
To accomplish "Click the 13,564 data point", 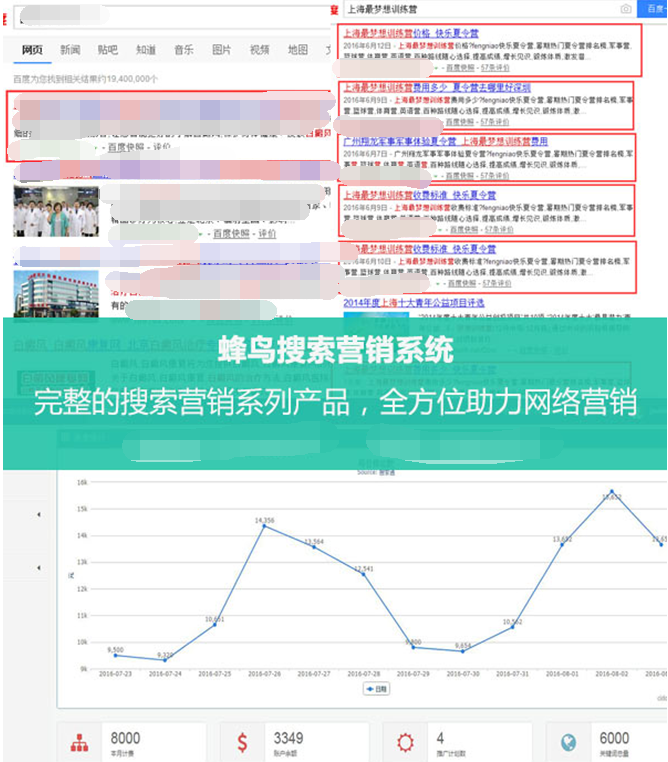I will 314,547.
